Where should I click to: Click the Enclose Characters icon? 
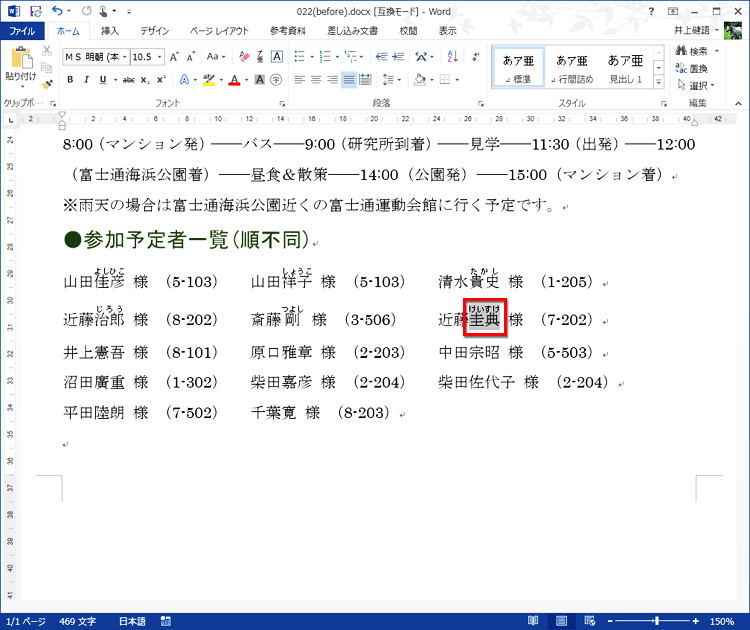pos(276,79)
